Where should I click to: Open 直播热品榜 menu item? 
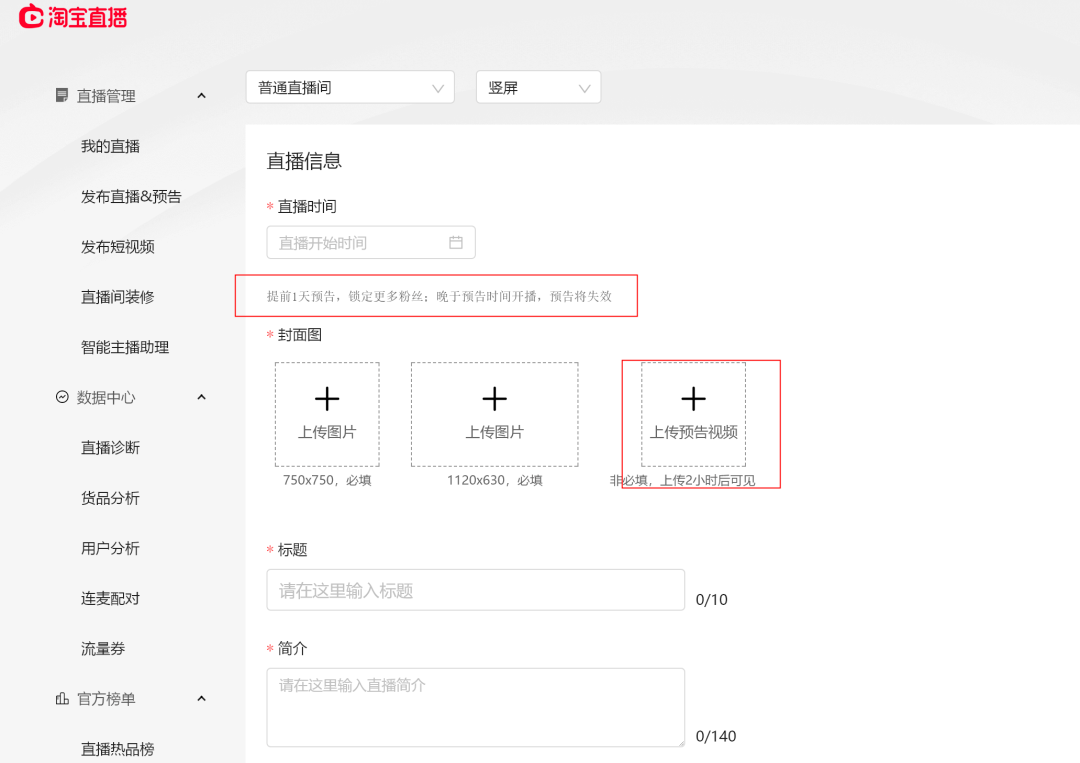tap(118, 749)
